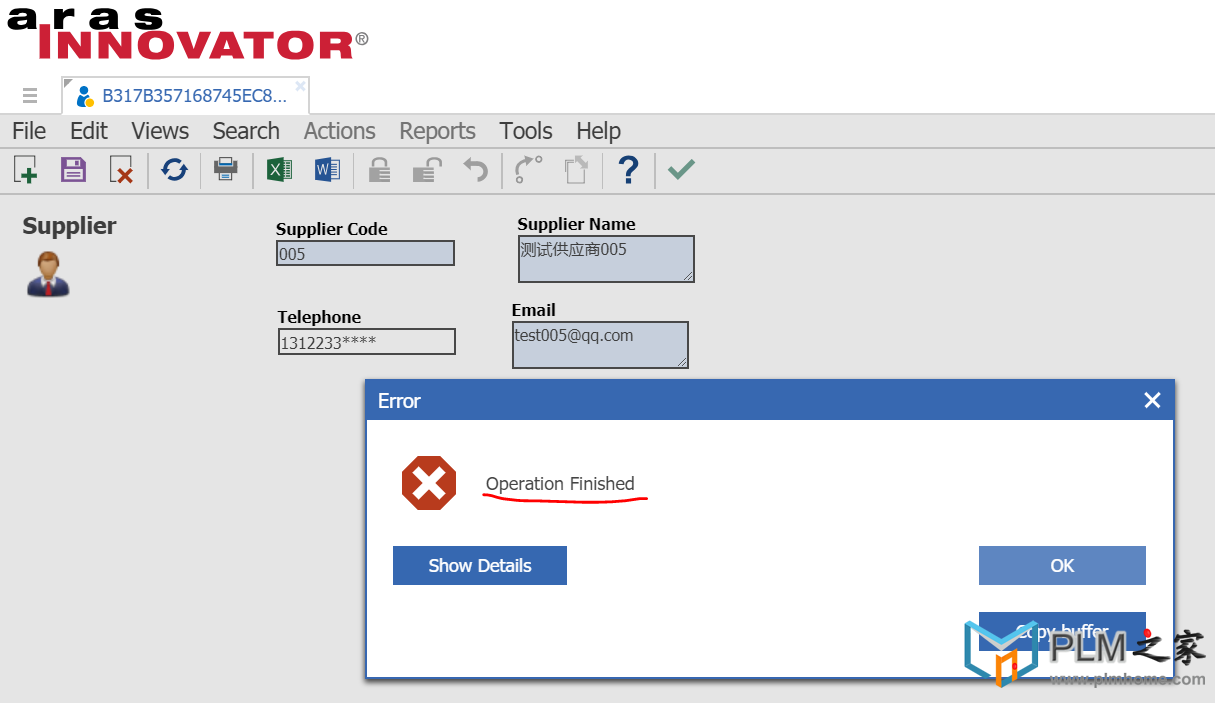Click the Copy buffer button
1215x703 pixels.
pos(1062,631)
